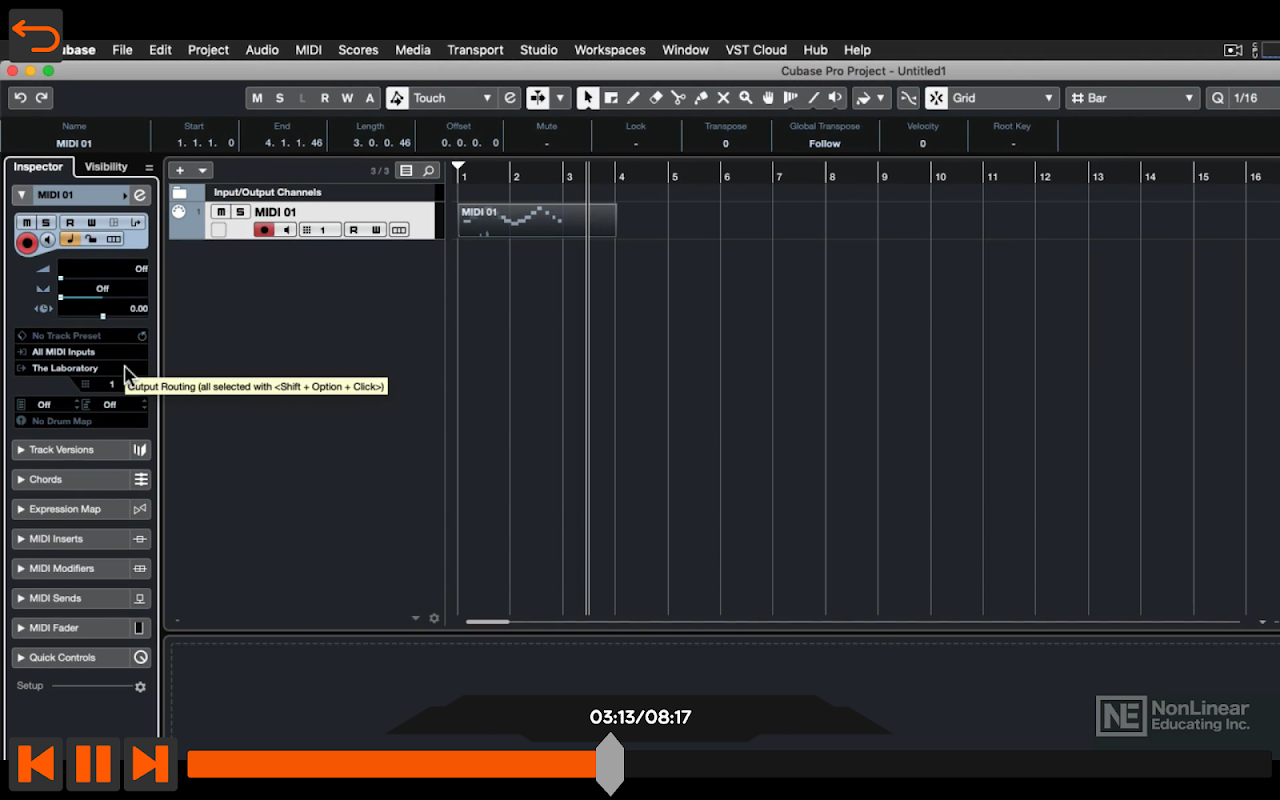The image size is (1280, 800).
Task: Undo the last action in toolbar
Action: [x=20, y=98]
